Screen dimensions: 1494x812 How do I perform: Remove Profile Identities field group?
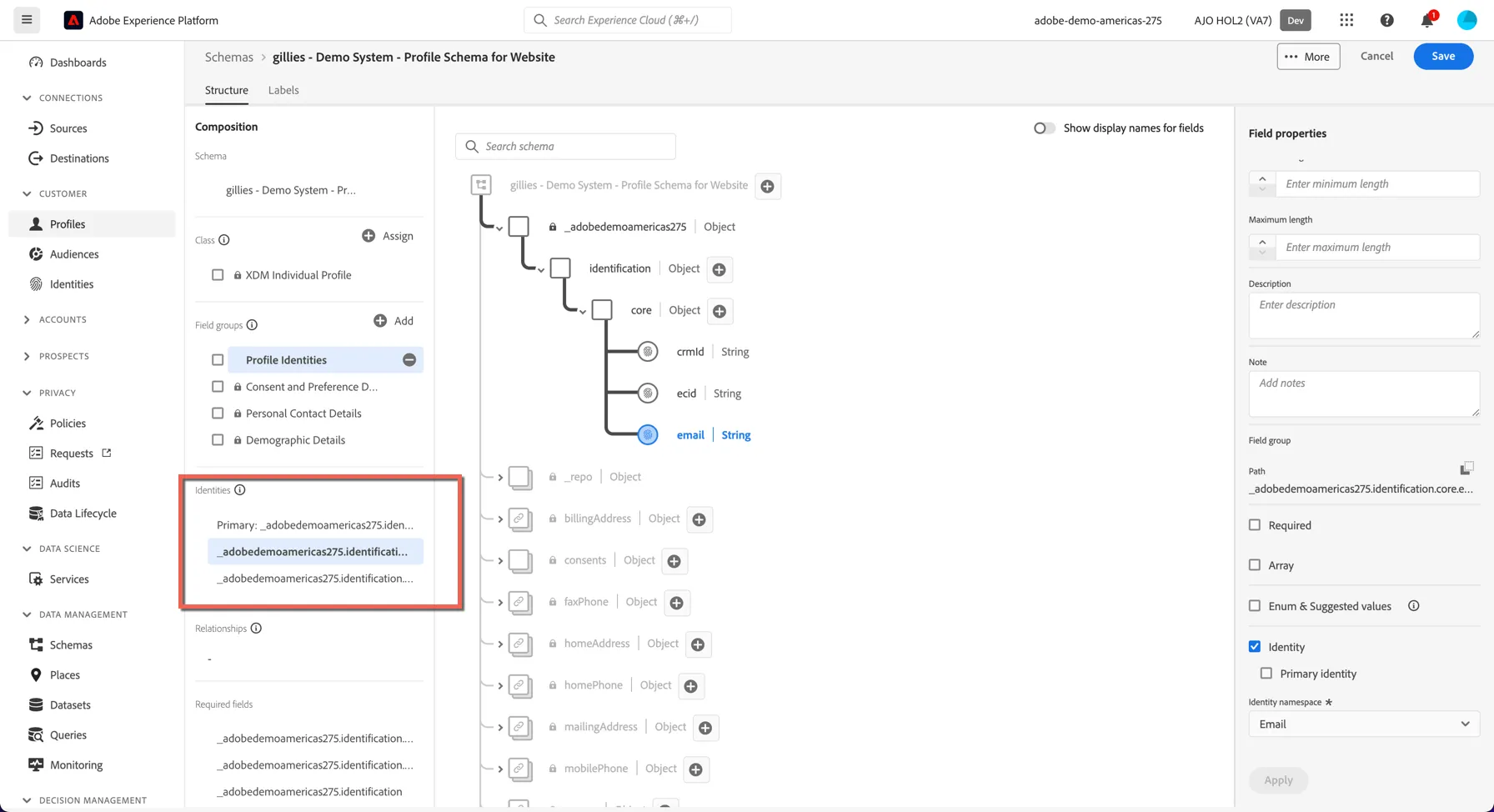click(x=409, y=360)
